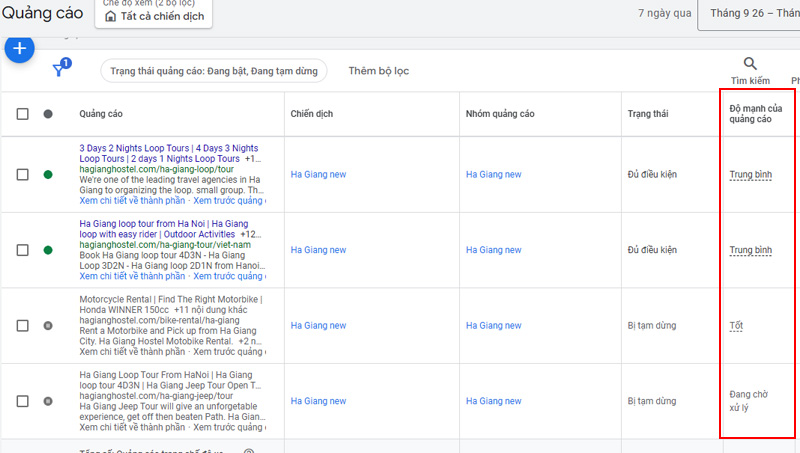Open the 'Trạng thái quảng cáo' filter chip

pos(214,71)
